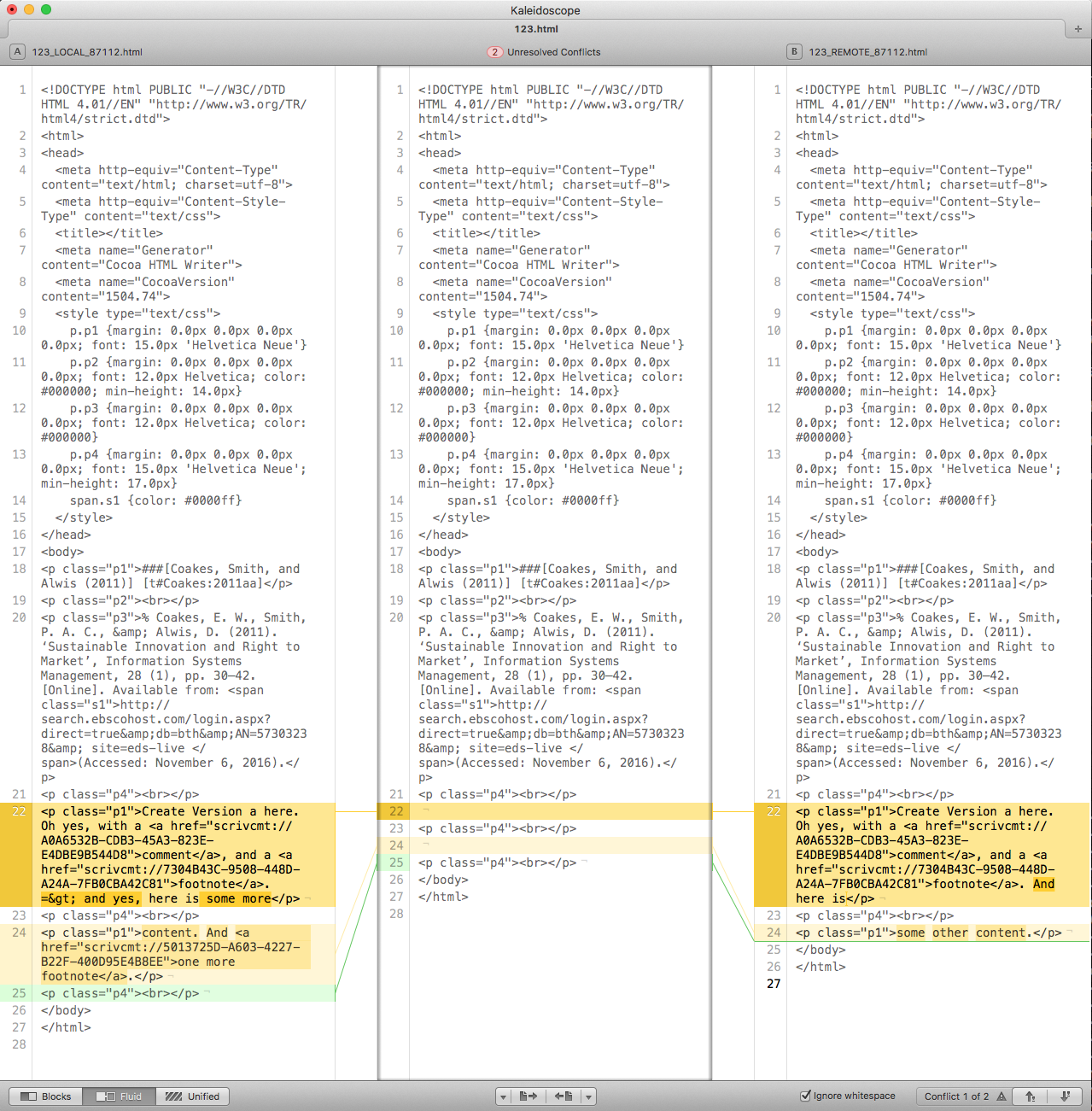The height and width of the screenshot is (1111, 1092).
Task: Jump to the previous conflict with up arrow
Action: (x=1031, y=1096)
